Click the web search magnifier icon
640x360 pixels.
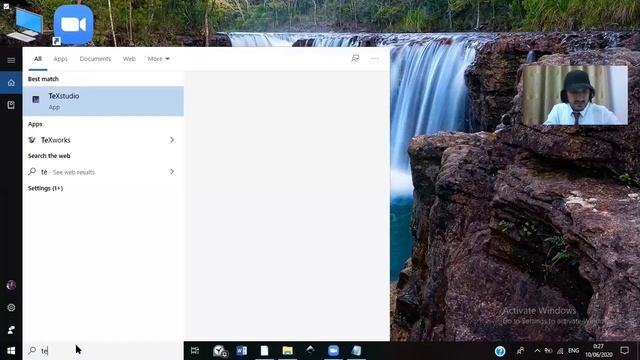pos(32,172)
